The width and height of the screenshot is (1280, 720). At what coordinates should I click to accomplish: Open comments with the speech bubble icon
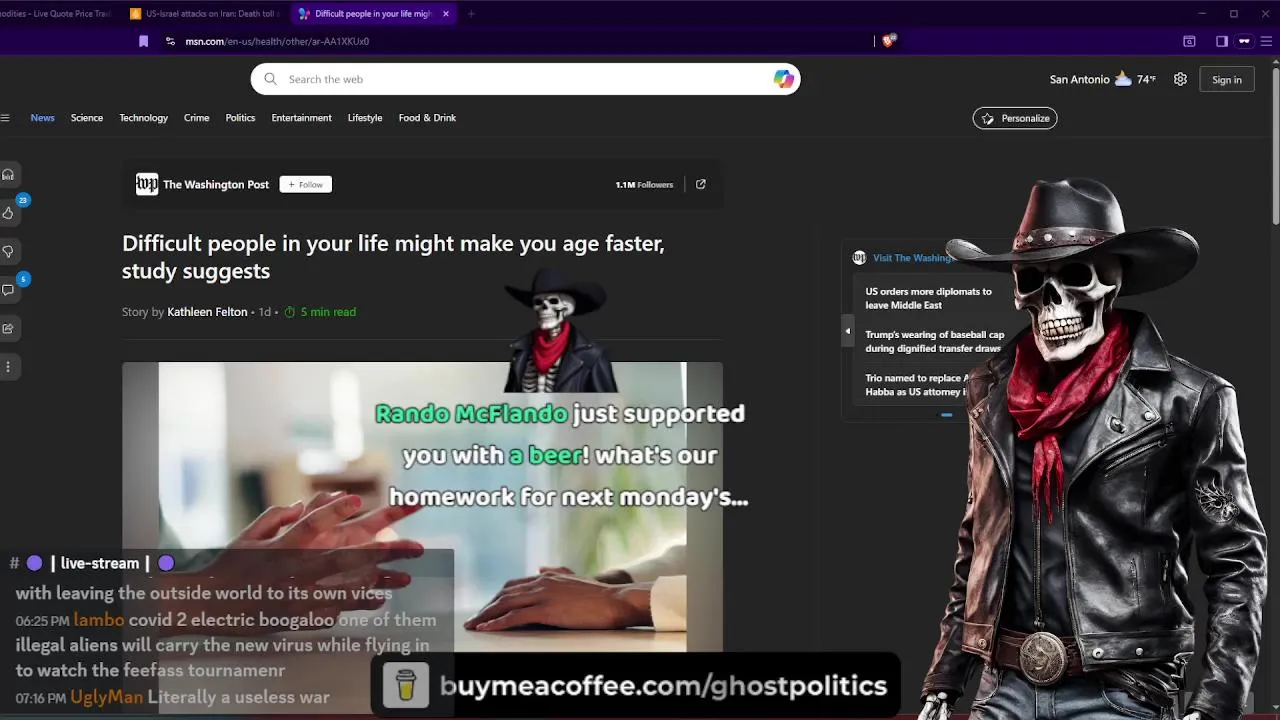pos(8,290)
